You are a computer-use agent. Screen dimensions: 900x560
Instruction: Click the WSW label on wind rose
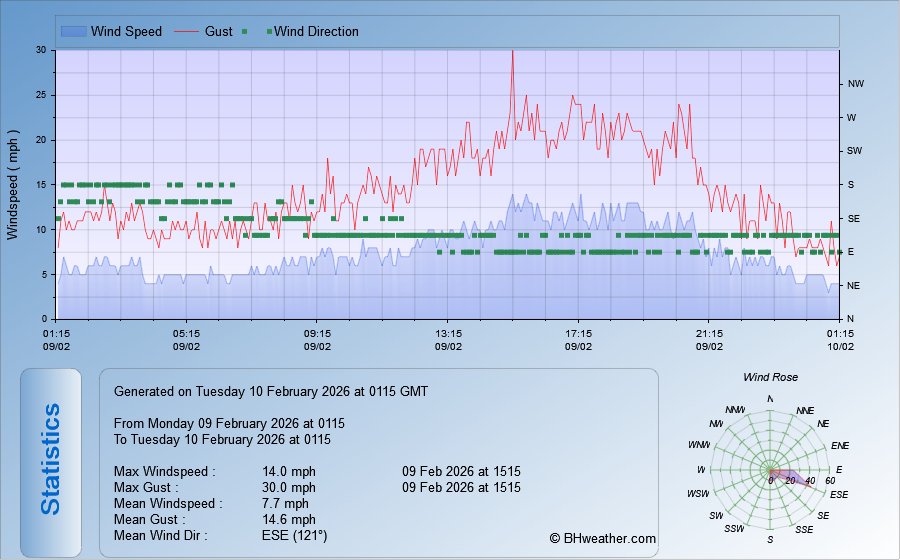pyautogui.click(x=699, y=494)
